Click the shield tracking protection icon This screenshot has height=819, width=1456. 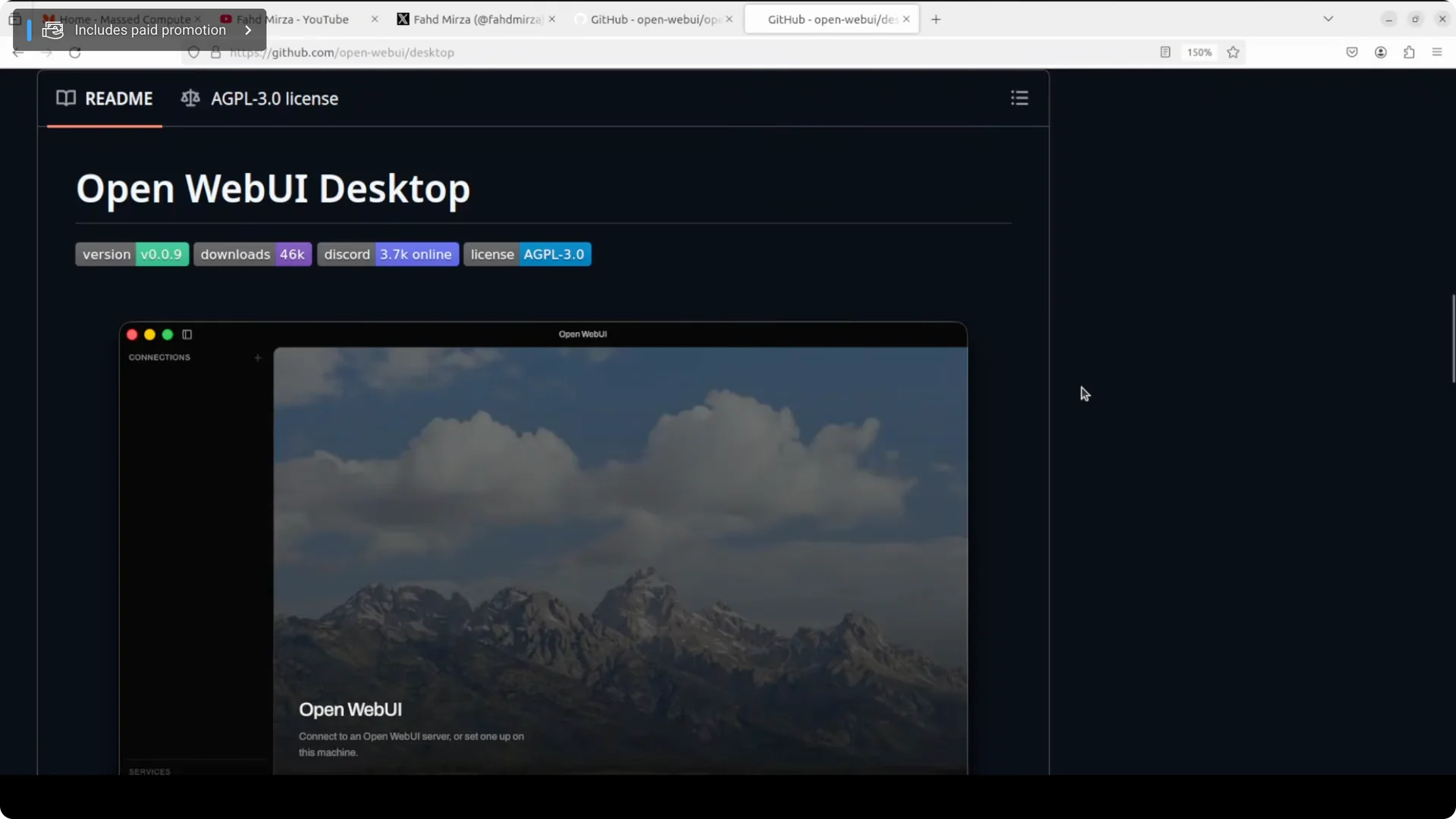194,52
